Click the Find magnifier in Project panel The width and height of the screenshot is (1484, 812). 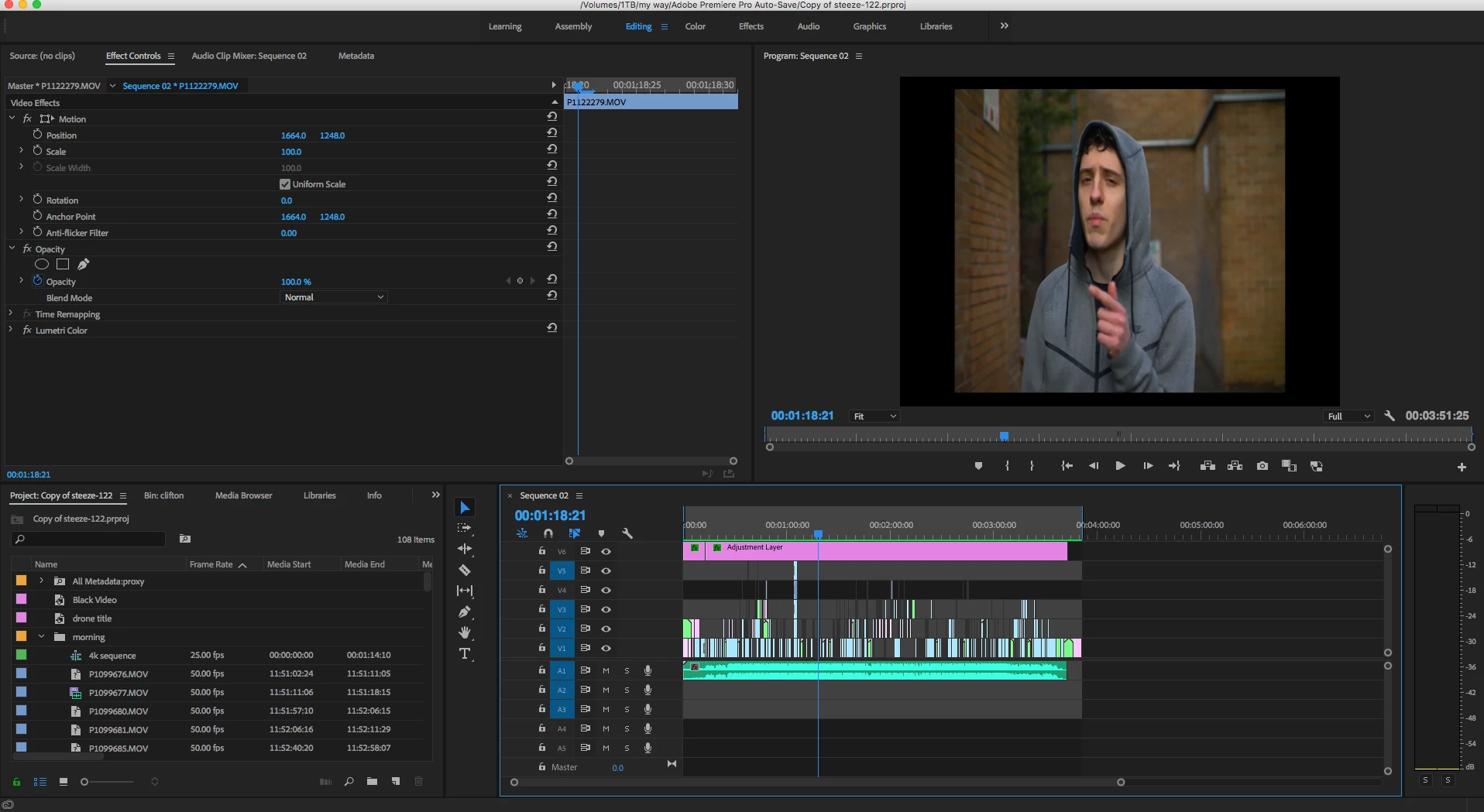coord(349,782)
